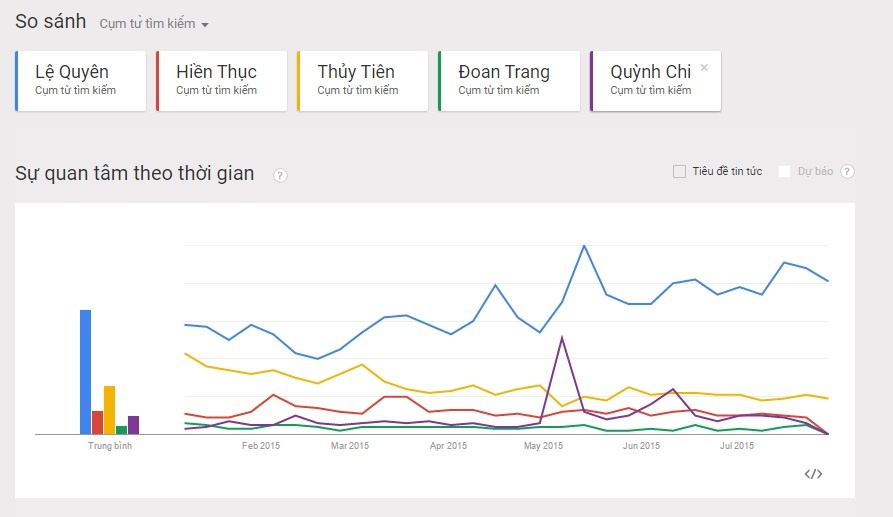This screenshot has width=893, height=517.
Task: Enable the Tiêu đề tin tức checkbox
Action: (x=680, y=172)
